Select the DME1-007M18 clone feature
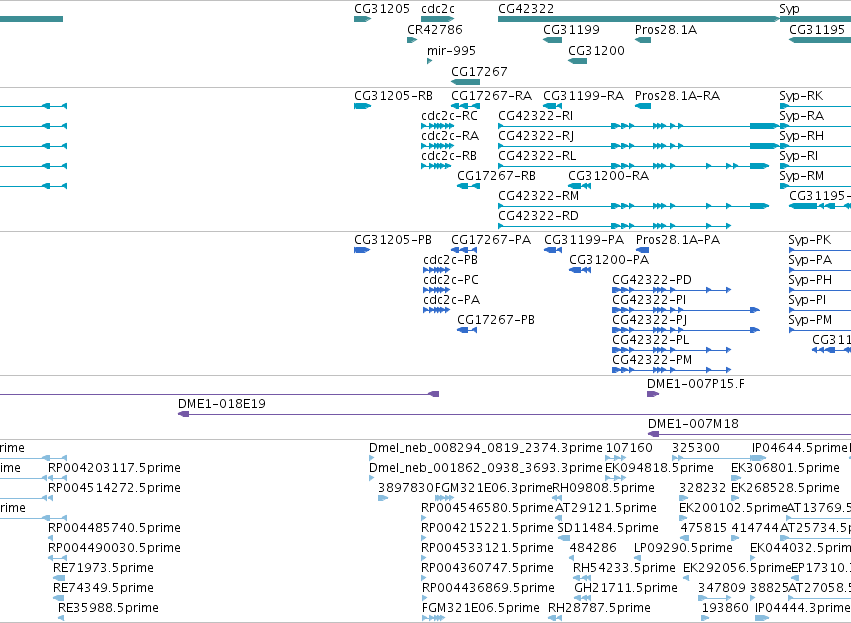 point(750,434)
